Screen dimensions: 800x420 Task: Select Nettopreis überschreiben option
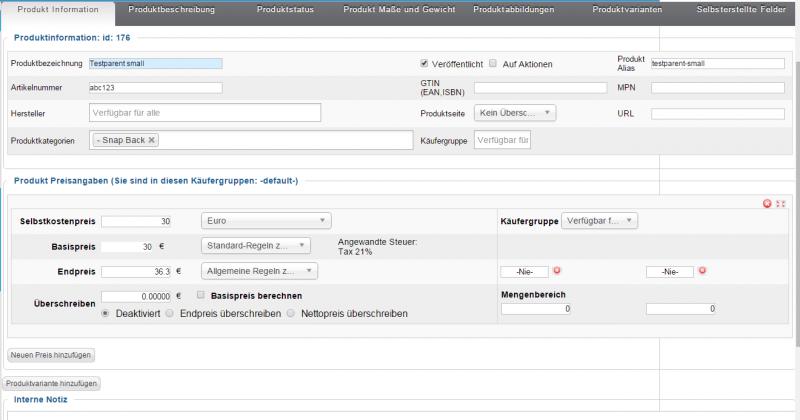point(292,313)
